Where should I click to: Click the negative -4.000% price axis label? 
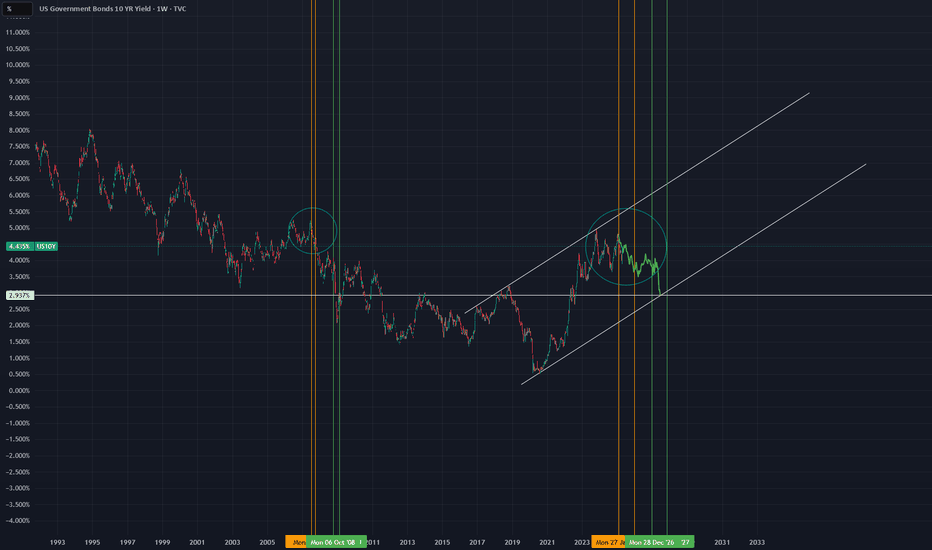tap(18, 521)
